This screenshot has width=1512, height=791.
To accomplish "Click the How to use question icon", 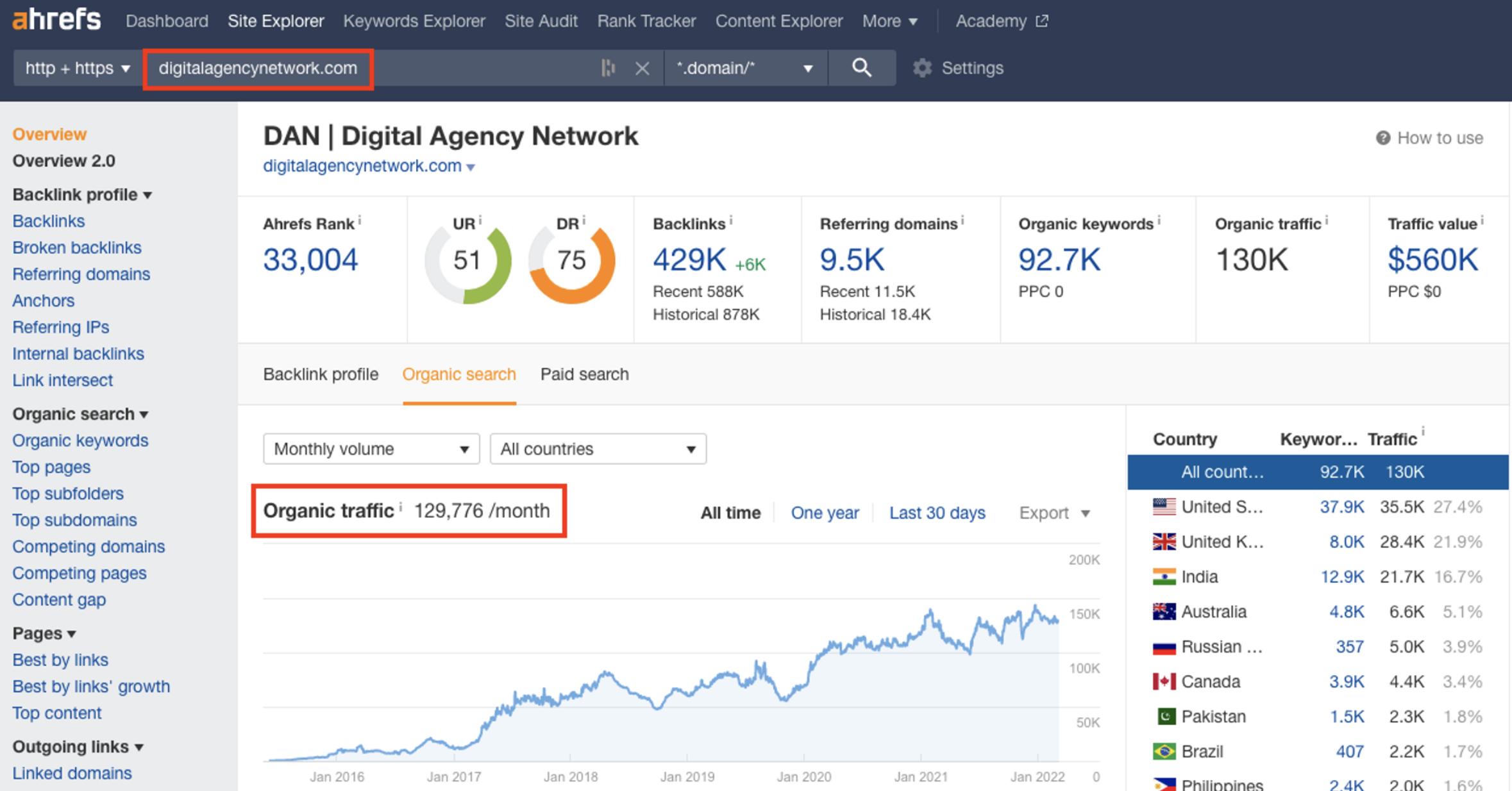I will pos(1382,138).
